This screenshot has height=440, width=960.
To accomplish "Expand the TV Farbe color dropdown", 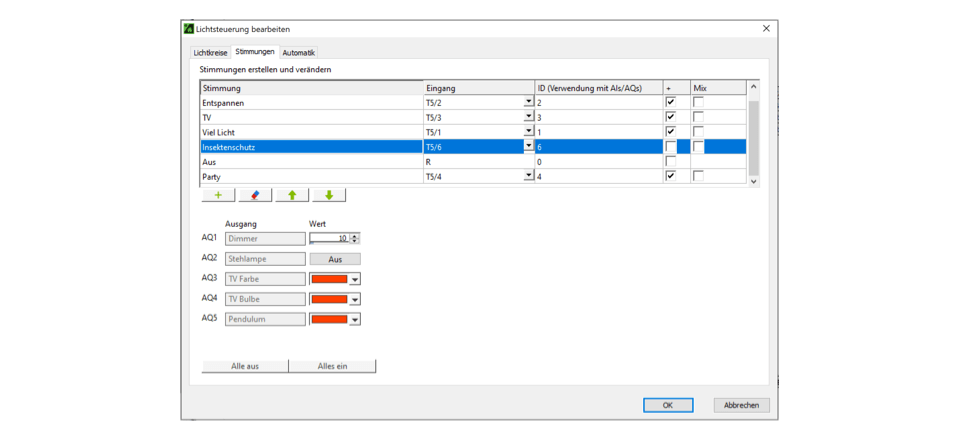I will click(x=354, y=280).
